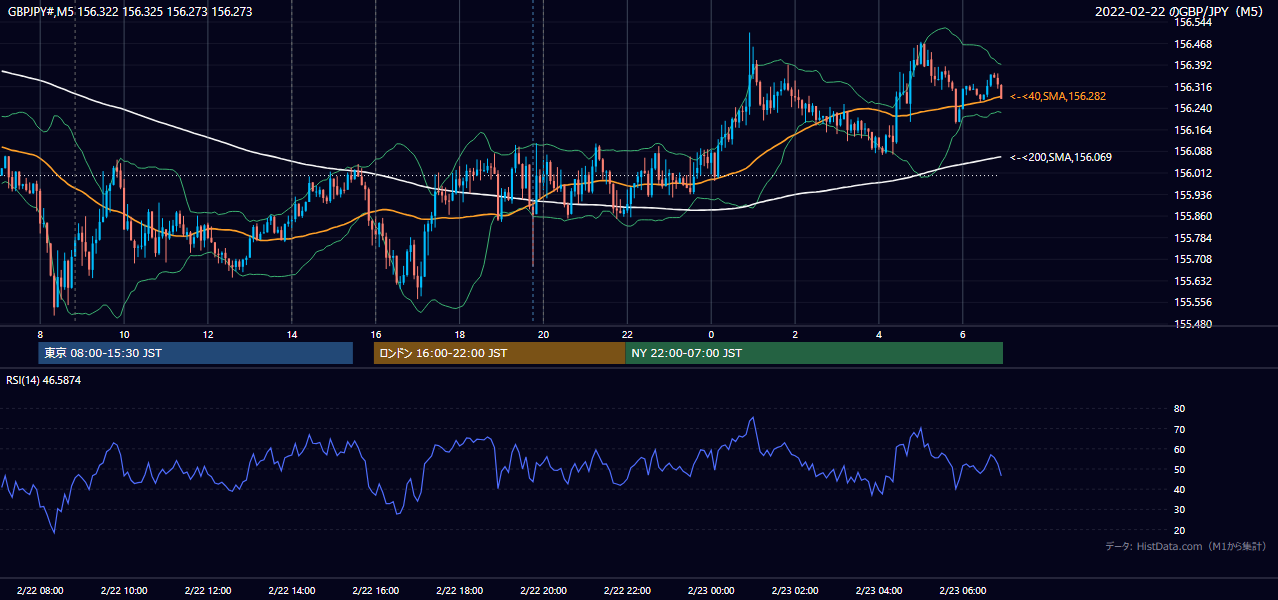Click price axis label 156.316
The width and height of the screenshot is (1278, 600).
coord(1192,87)
